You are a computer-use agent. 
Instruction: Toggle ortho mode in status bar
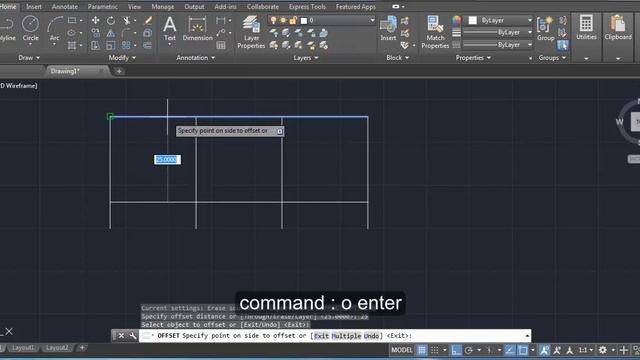pos(456,350)
